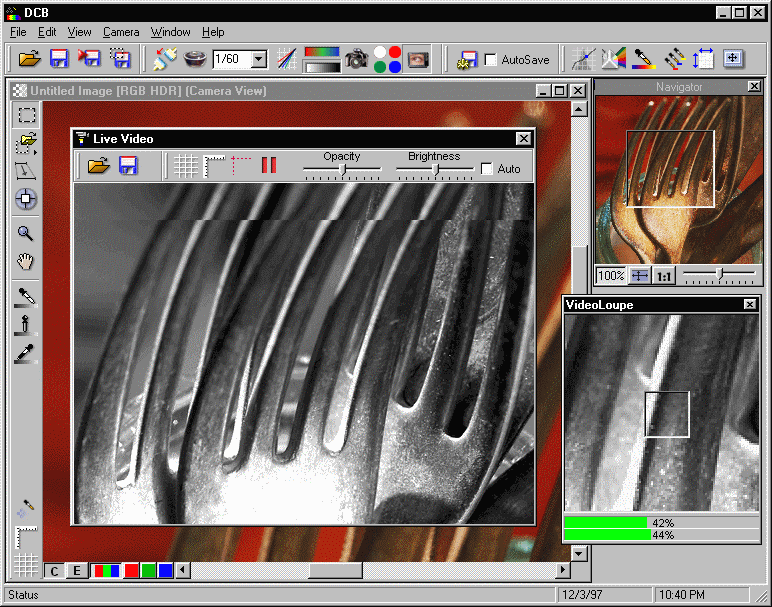The height and width of the screenshot is (607, 772).
Task: Pause the live video feed
Action: point(269,165)
